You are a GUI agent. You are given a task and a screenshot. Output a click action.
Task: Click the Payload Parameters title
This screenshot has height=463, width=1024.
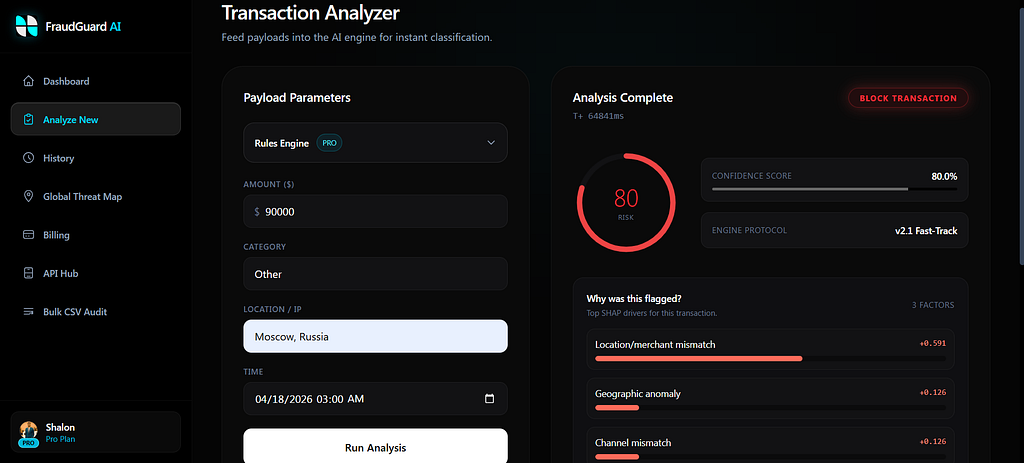297,98
